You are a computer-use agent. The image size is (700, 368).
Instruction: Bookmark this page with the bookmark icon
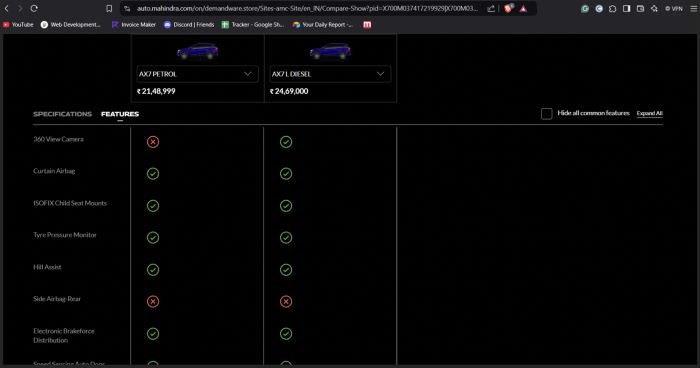pos(109,8)
